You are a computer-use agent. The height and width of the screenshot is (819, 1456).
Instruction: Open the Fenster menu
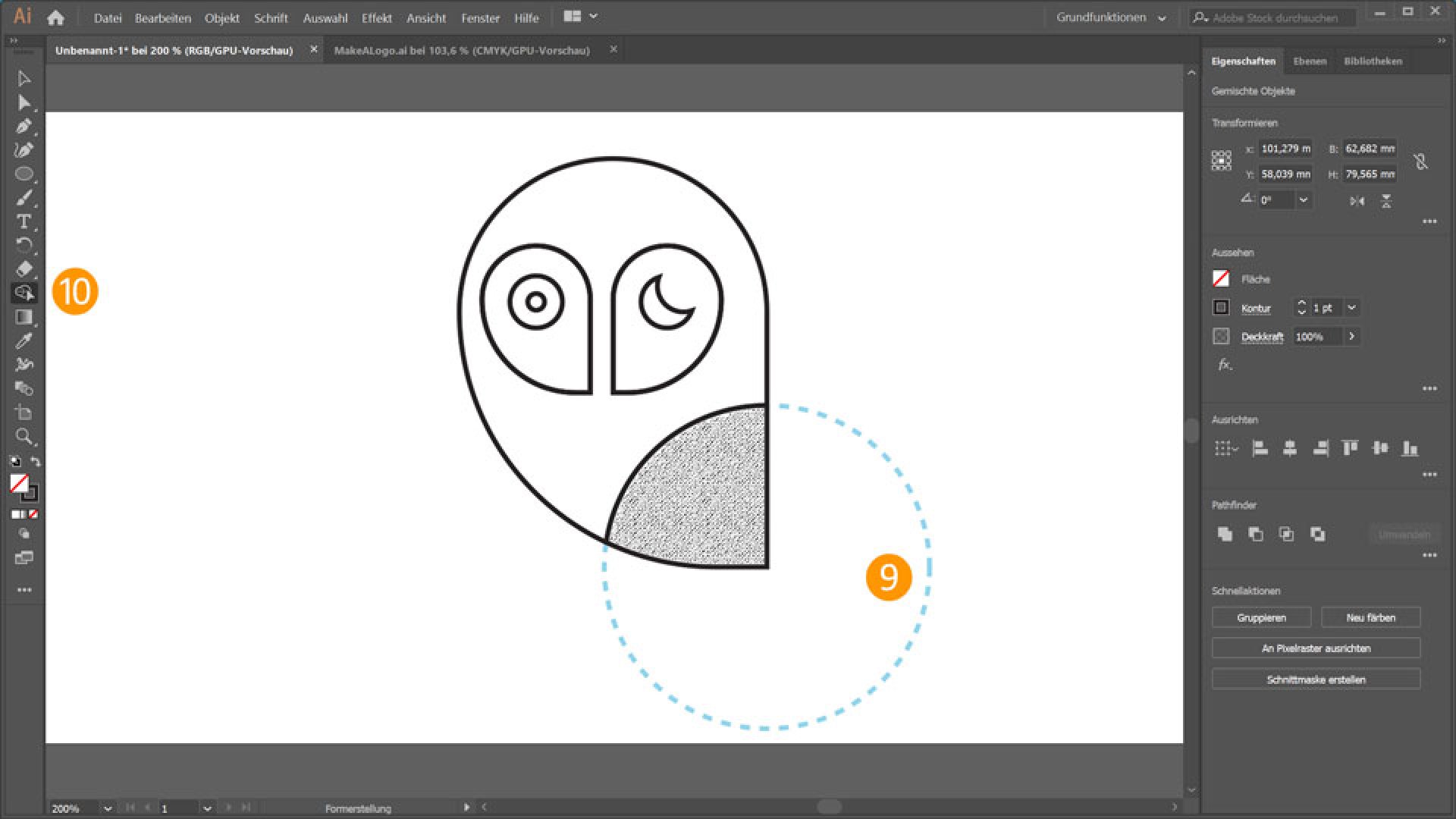480,17
